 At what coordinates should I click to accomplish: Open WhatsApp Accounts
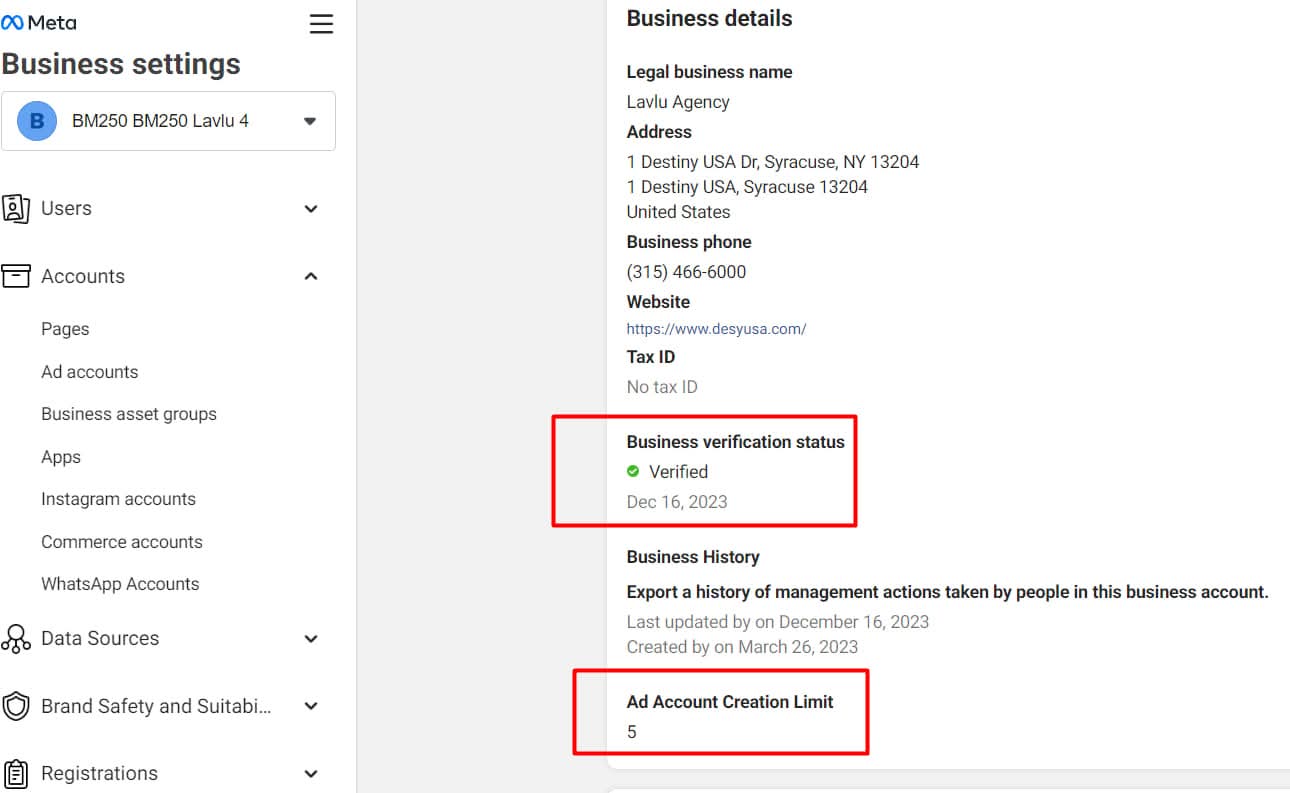pyautogui.click(x=120, y=584)
